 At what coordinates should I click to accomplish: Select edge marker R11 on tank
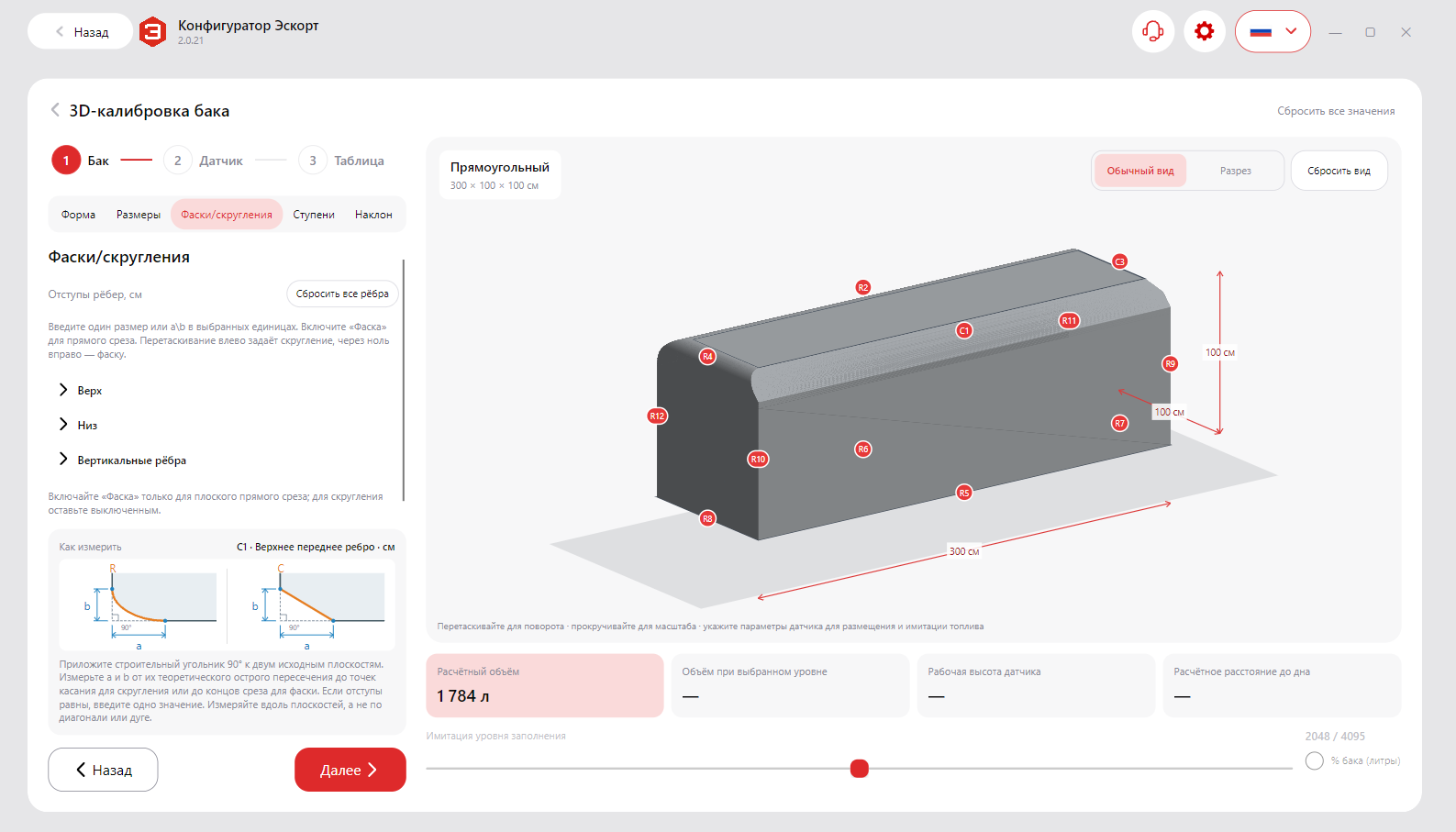coord(1069,320)
